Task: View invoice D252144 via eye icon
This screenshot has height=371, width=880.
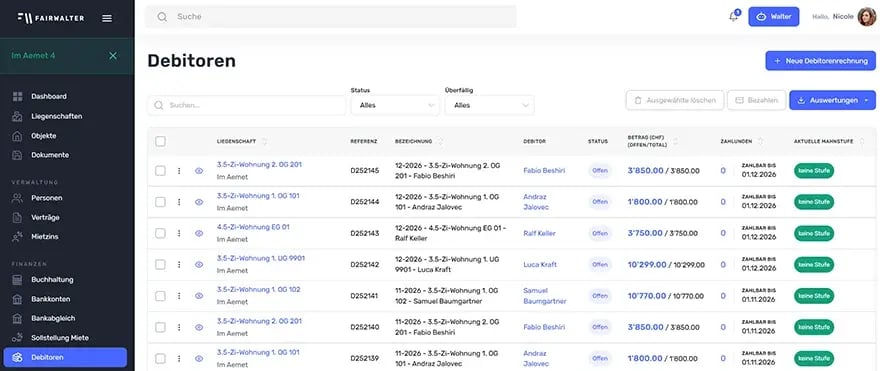Action: click(199, 202)
